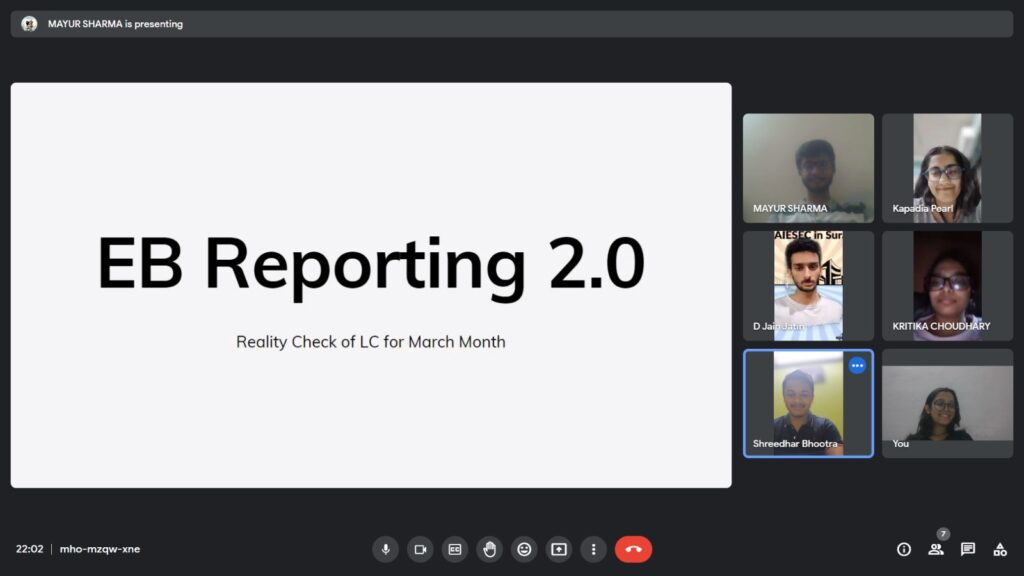Open the activities panel icon

pyautogui.click(x=1000, y=549)
